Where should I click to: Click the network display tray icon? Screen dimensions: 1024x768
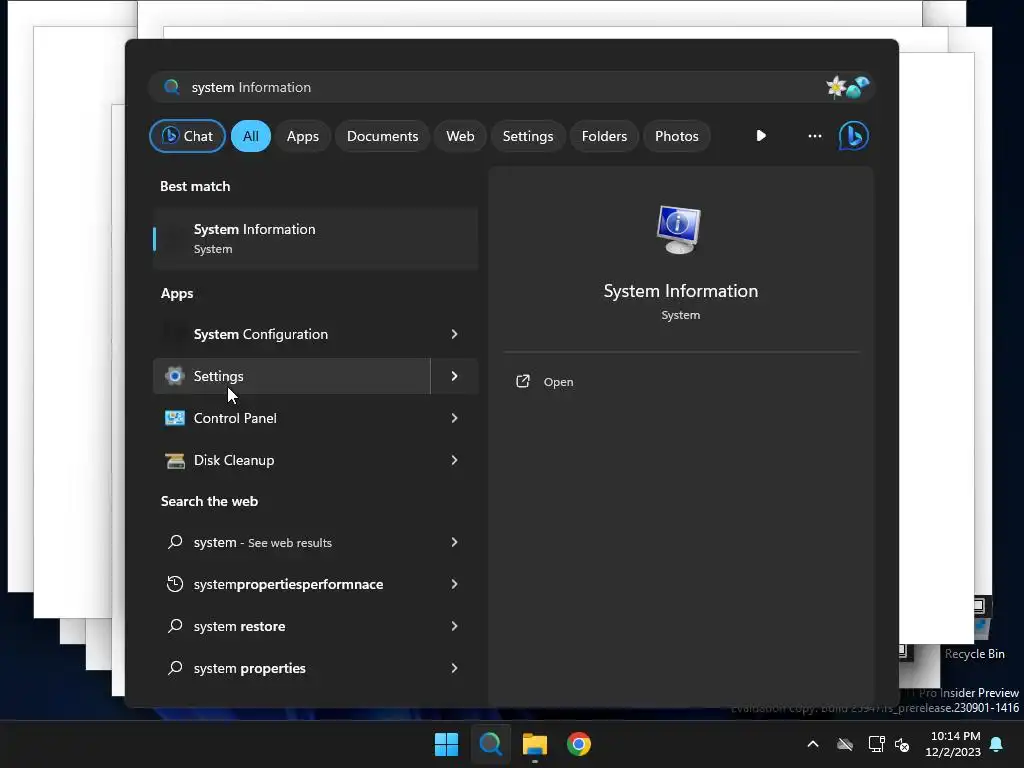tap(876, 744)
